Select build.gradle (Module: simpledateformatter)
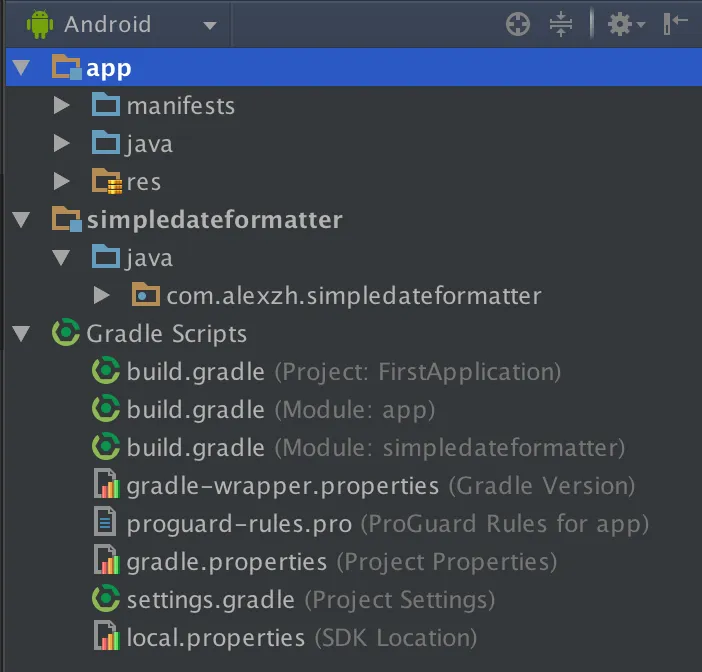The height and width of the screenshot is (672, 702). pos(376,449)
